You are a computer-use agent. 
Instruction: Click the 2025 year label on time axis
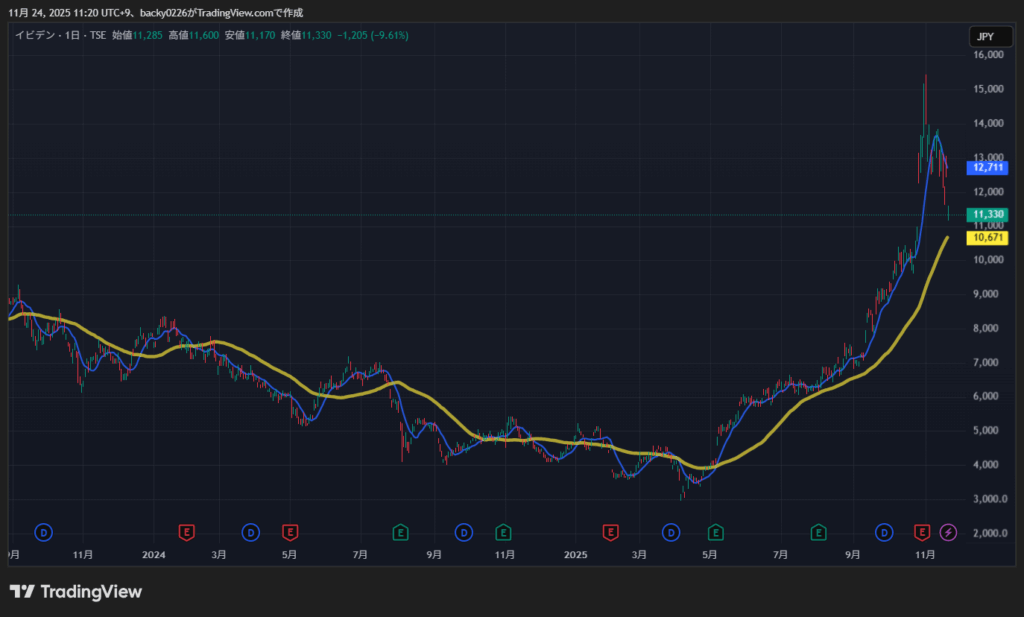click(x=575, y=553)
